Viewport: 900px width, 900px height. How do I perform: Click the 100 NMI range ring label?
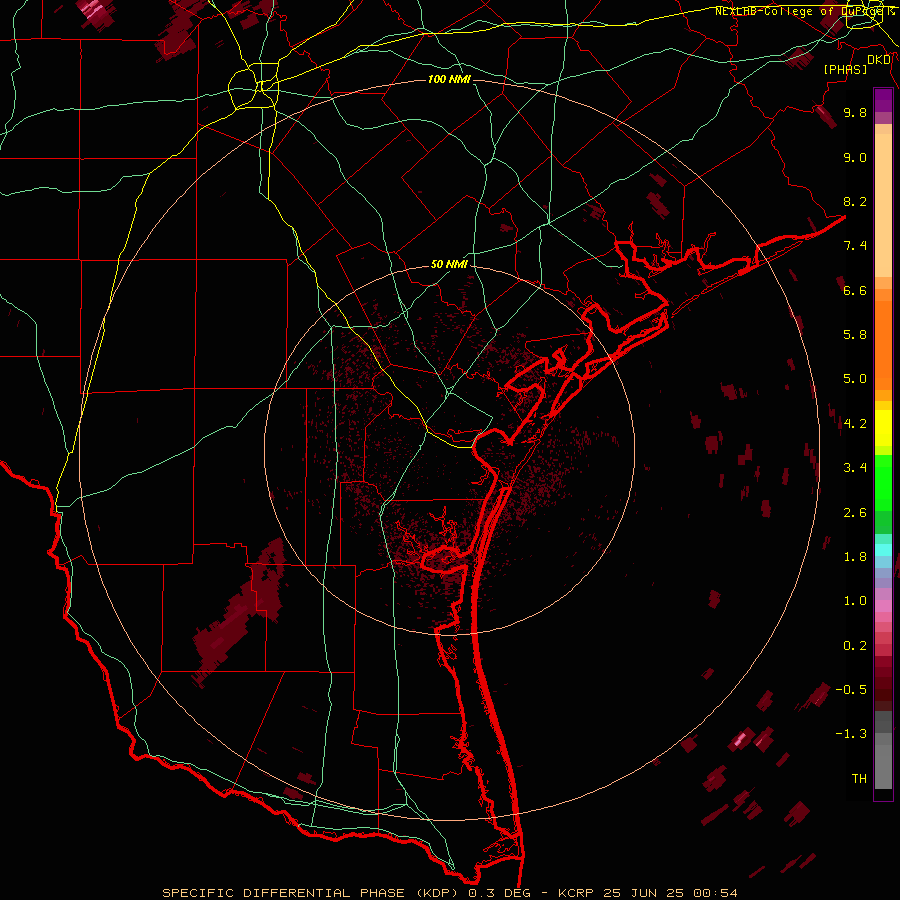point(449,79)
